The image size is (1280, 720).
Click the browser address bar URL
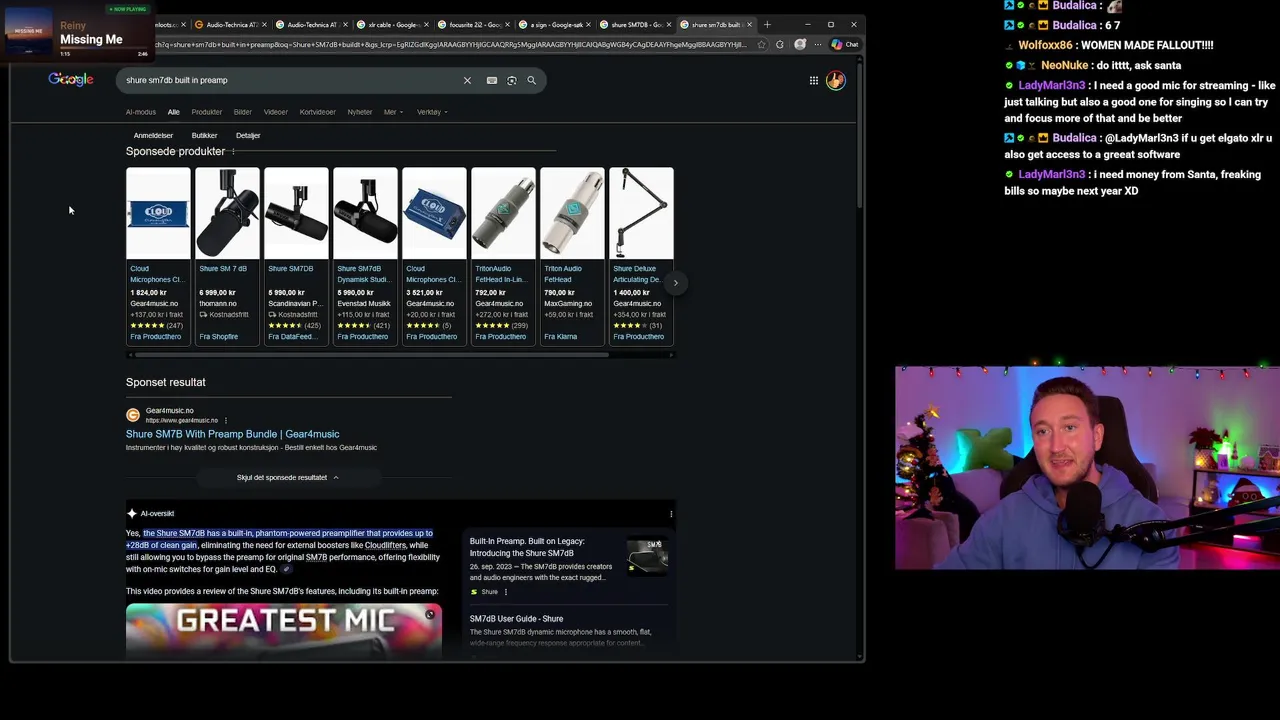pos(450,44)
